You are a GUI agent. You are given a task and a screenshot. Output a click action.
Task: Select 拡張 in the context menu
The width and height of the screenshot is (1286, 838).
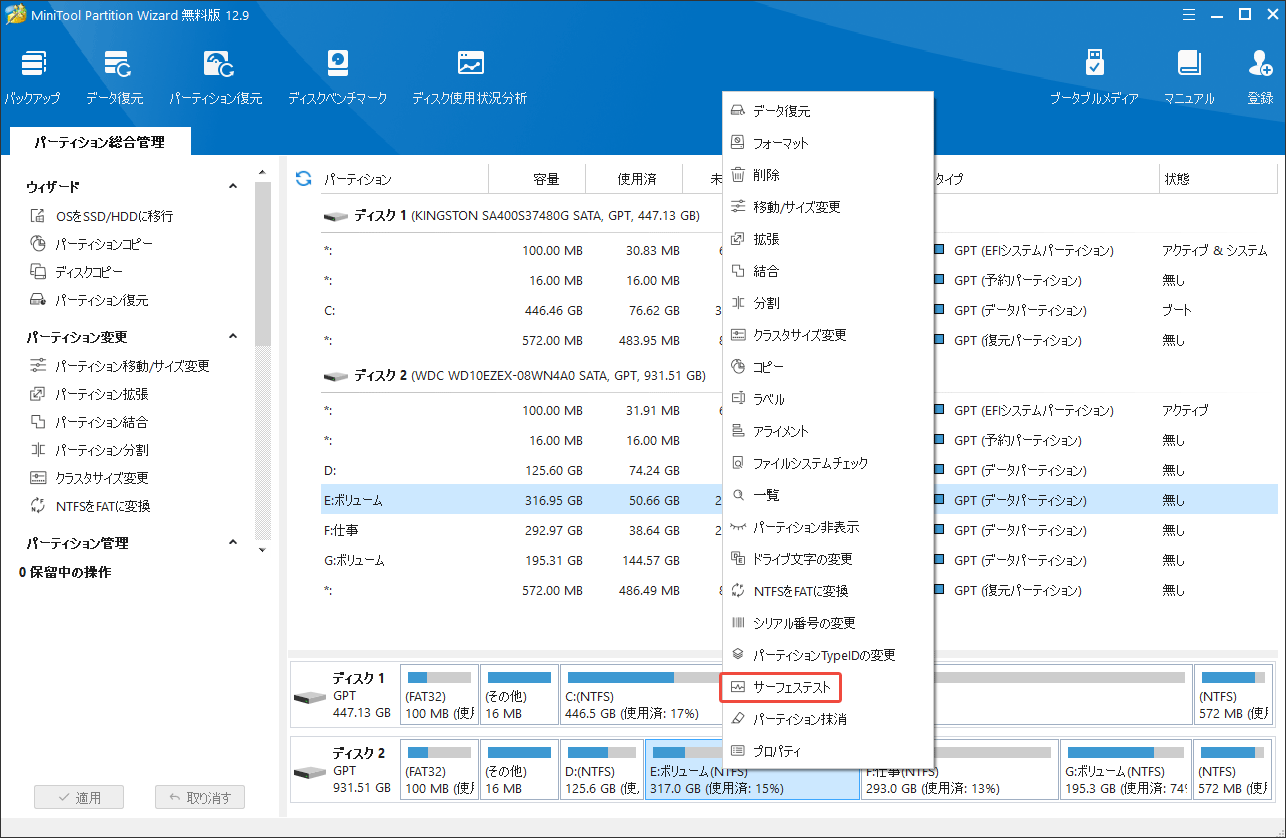coord(828,239)
